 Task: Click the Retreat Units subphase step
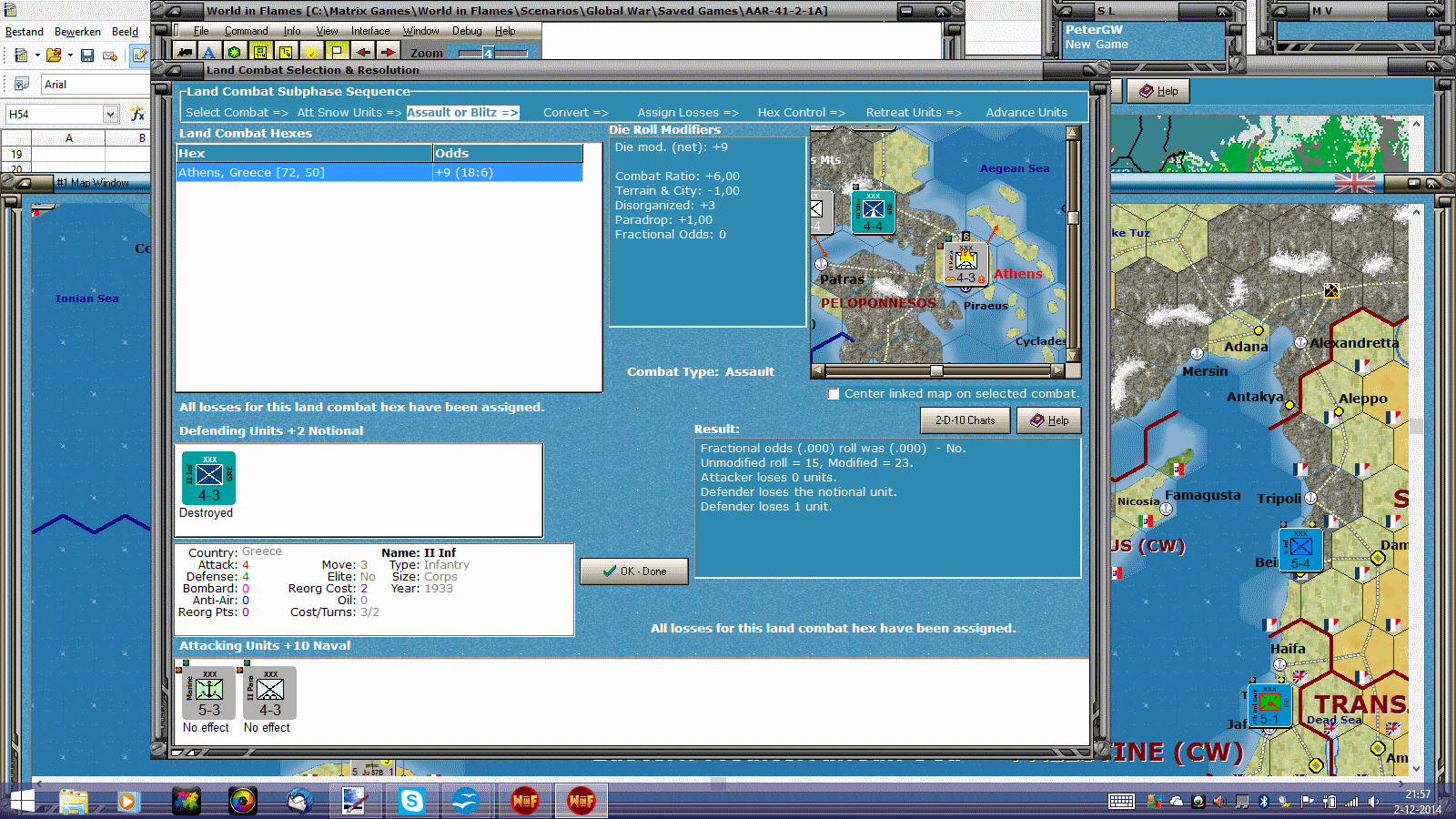914,113
